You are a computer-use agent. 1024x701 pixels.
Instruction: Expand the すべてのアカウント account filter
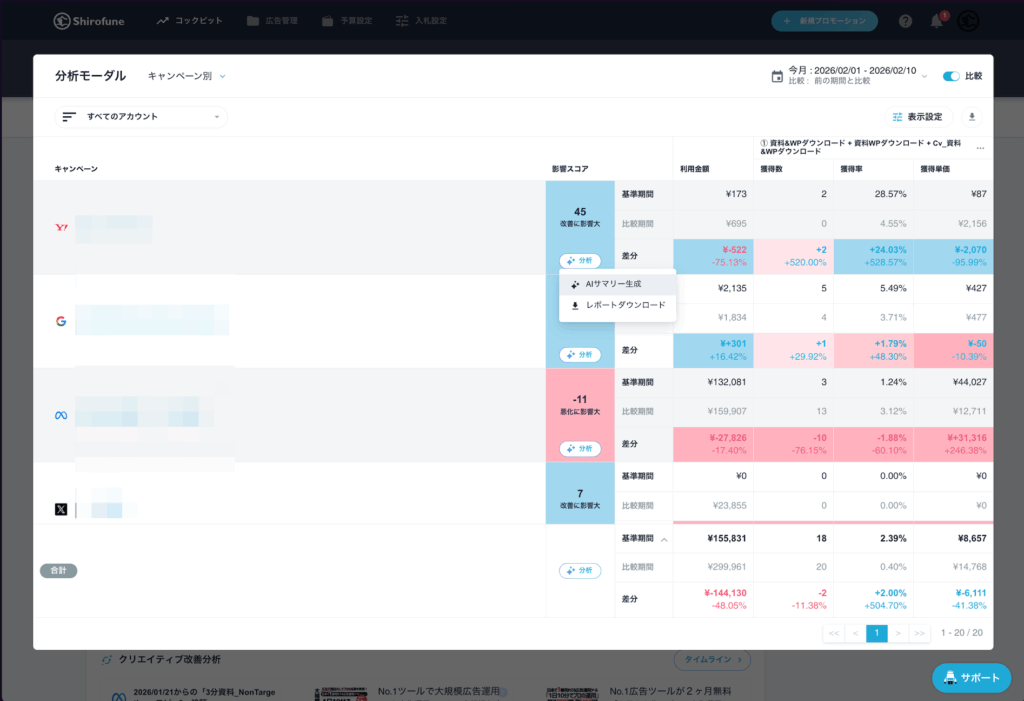(x=141, y=117)
